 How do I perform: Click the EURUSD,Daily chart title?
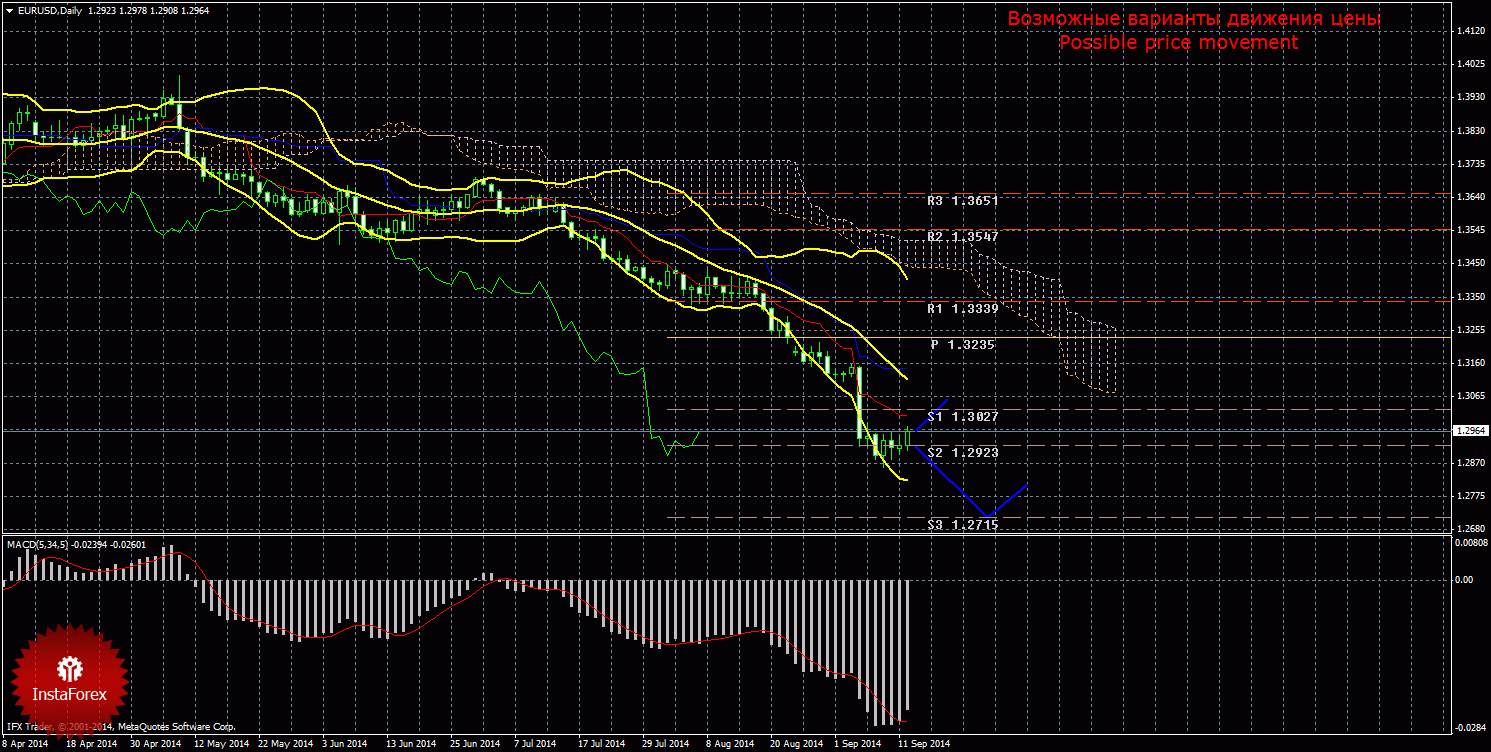coord(51,10)
